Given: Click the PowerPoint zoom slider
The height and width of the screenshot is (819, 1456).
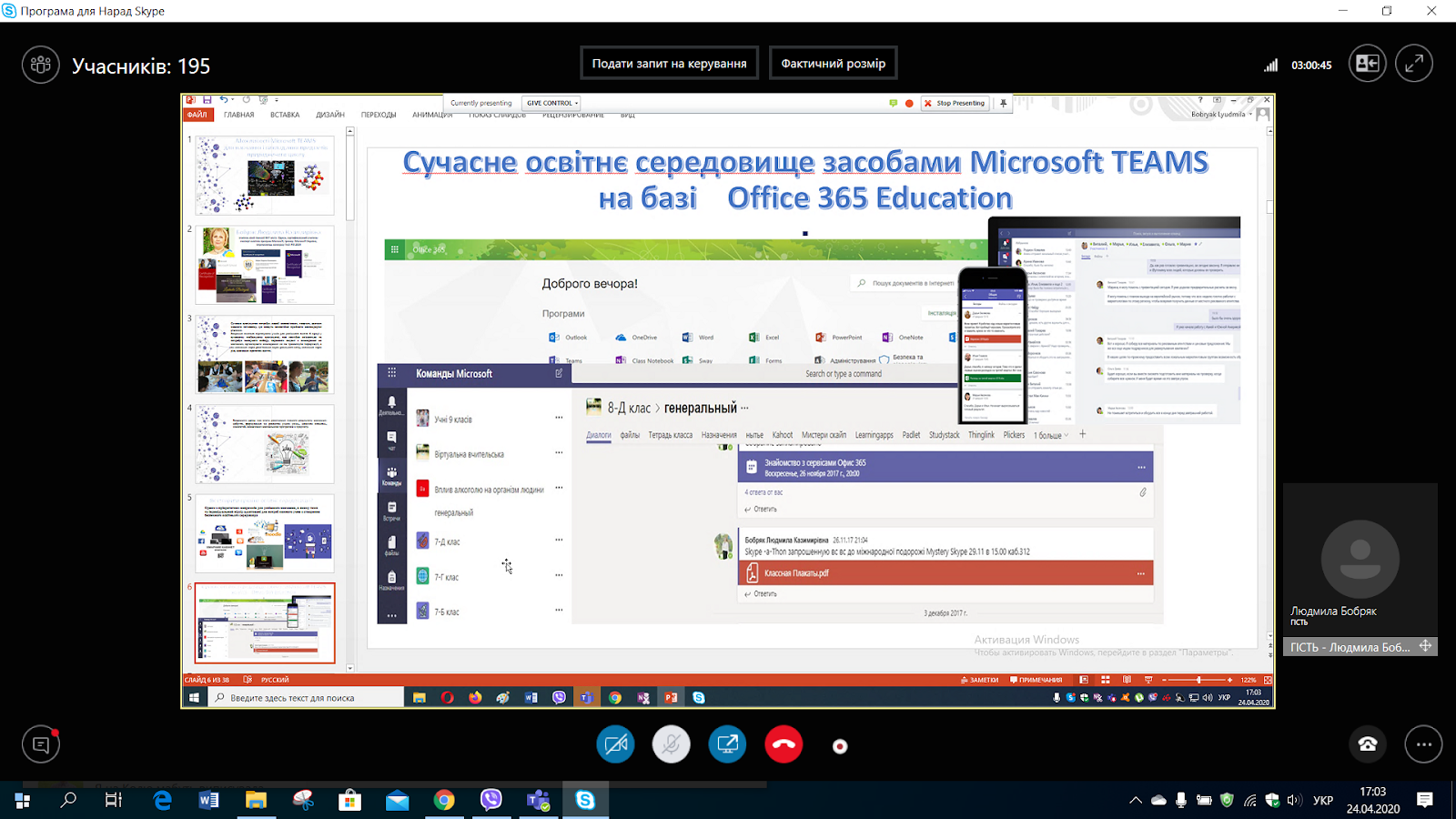Looking at the screenshot, I should tap(1198, 680).
